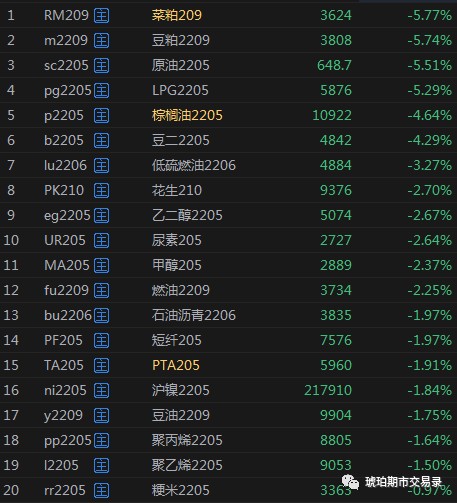Image resolution: width=457 pixels, height=503 pixels.
Task: Select highlighted 棕榈油2205 name
Action: [187, 115]
